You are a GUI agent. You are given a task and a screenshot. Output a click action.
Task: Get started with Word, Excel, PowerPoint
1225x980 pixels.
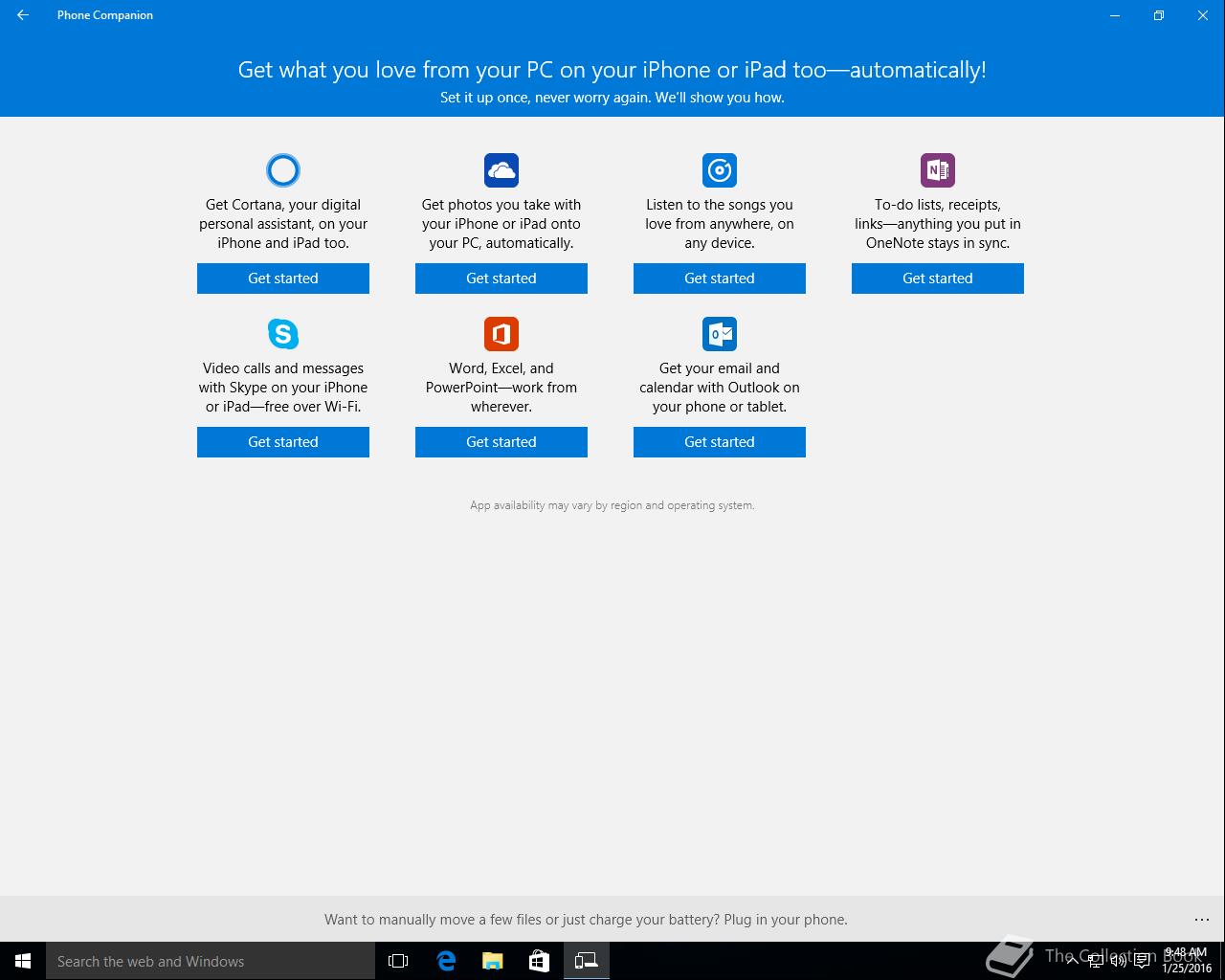tap(501, 442)
